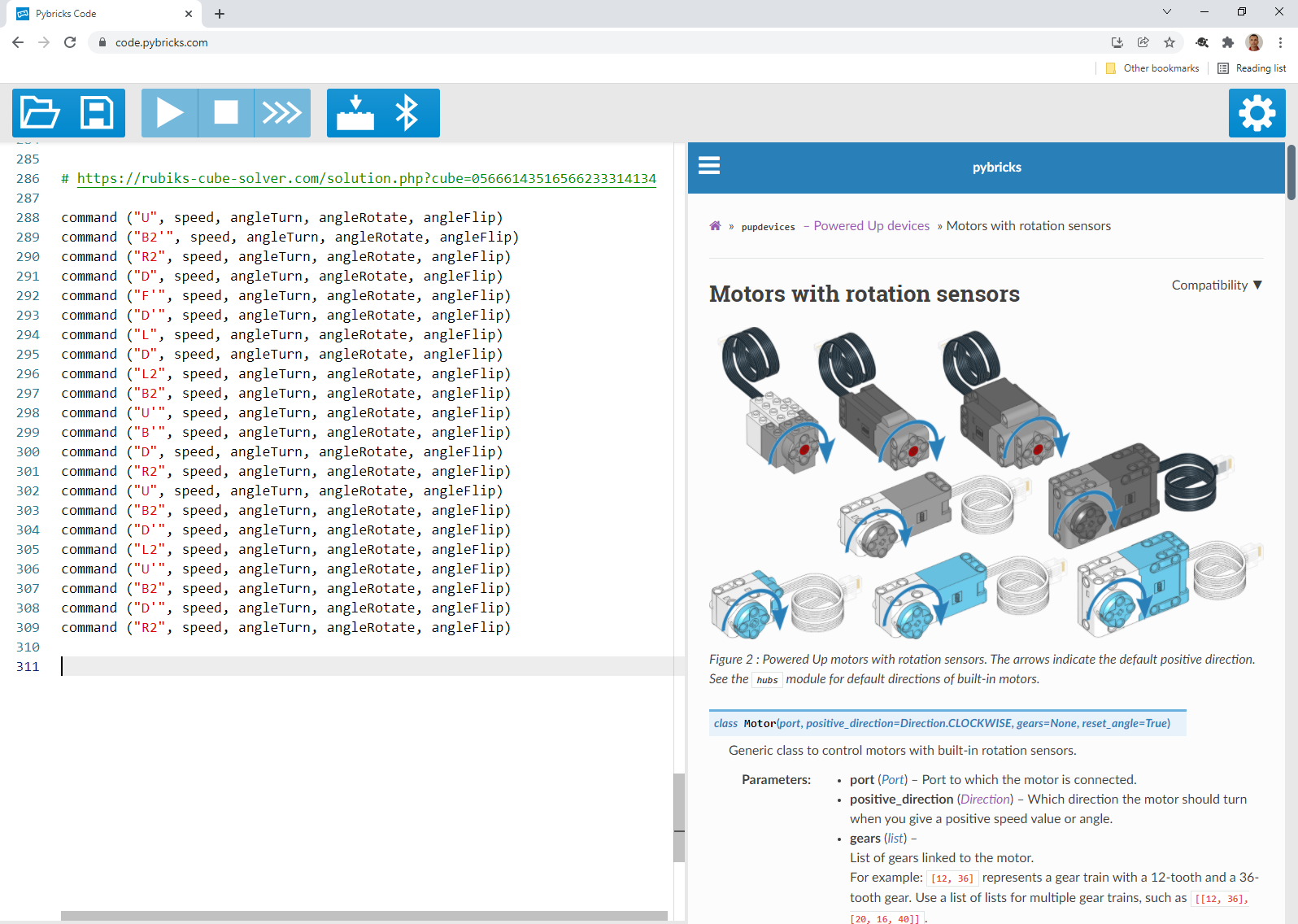Click the command "F'" on line 292
Screen dimensions: 1298x924
point(285,295)
